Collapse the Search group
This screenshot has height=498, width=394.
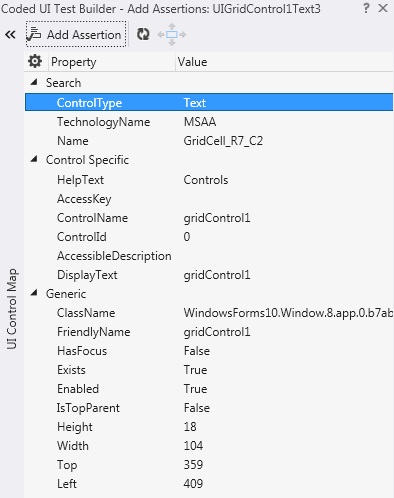click(34, 82)
